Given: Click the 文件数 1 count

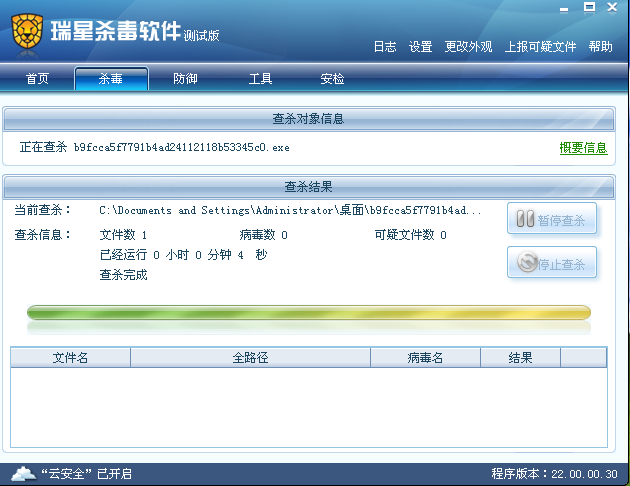Looking at the screenshot, I should click(123, 235).
